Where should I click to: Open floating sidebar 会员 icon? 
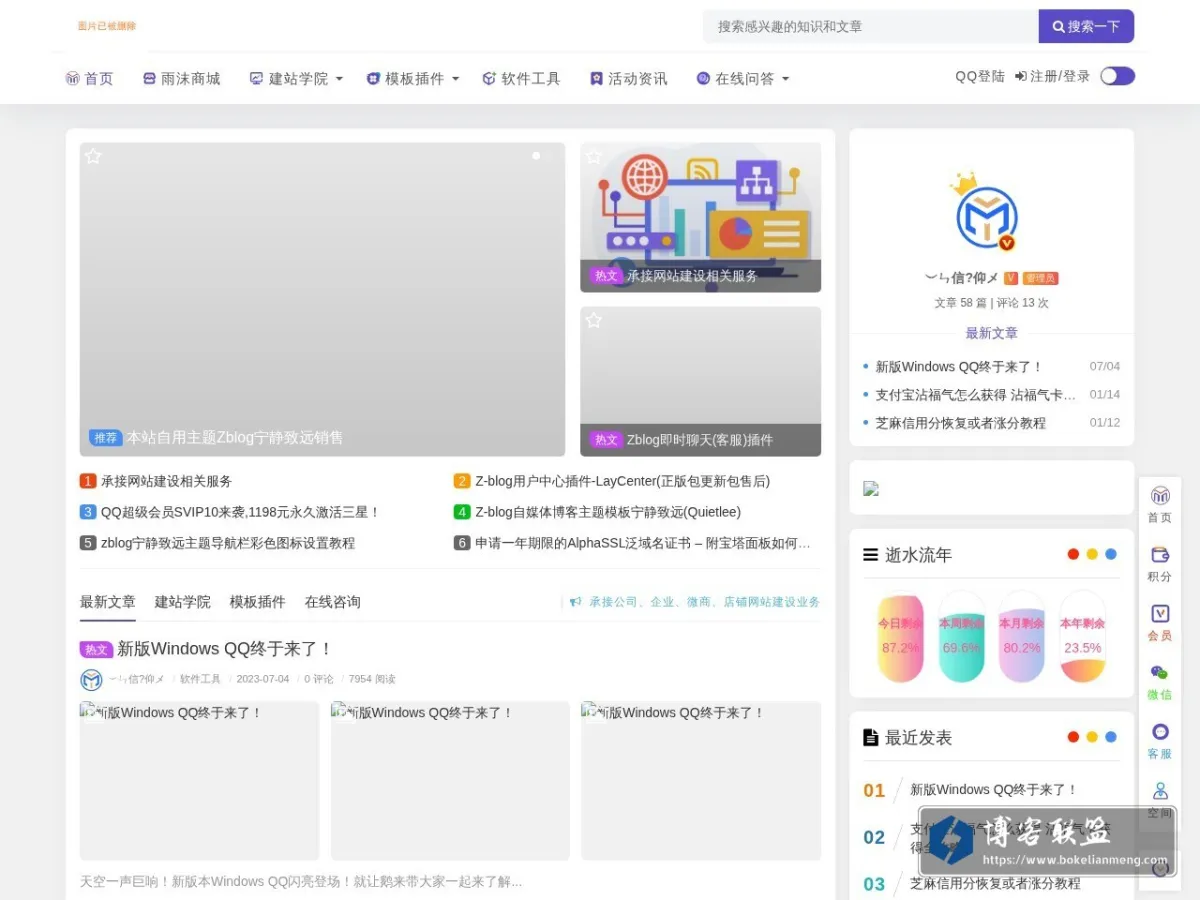1160,613
